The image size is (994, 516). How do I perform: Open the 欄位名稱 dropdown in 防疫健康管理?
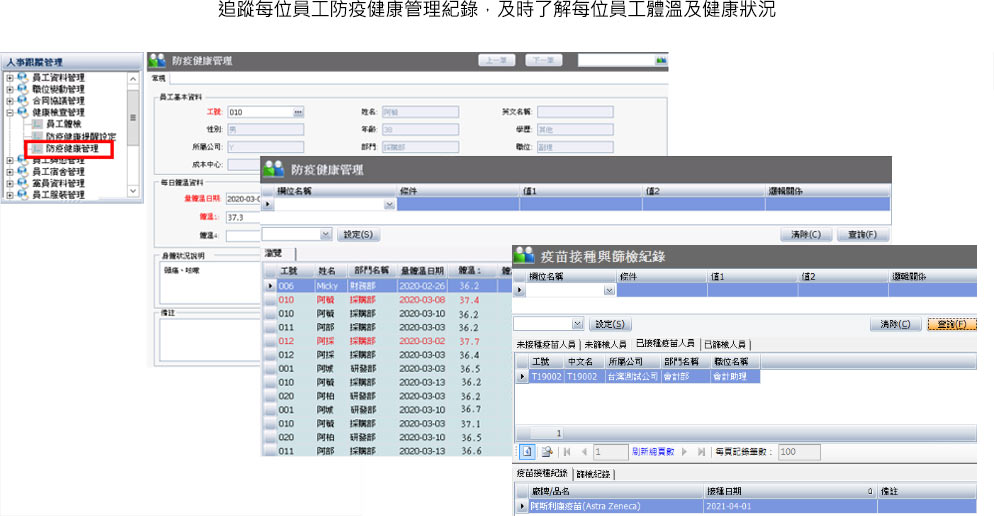[389, 204]
